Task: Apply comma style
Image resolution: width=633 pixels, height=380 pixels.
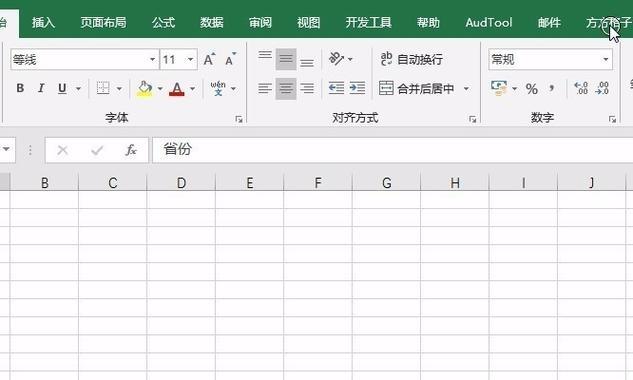Action: [x=551, y=88]
